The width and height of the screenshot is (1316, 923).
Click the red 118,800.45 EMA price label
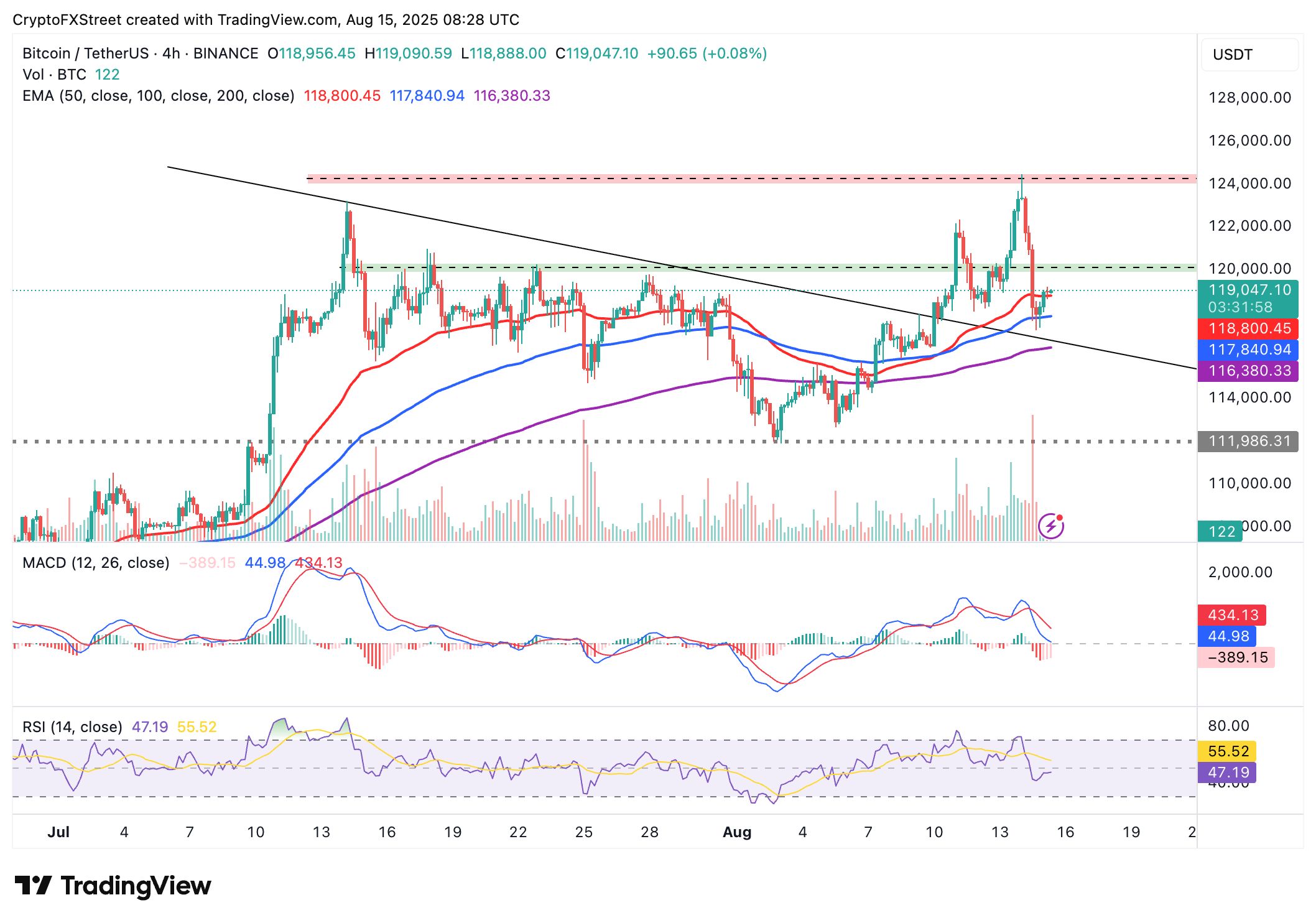[1248, 328]
